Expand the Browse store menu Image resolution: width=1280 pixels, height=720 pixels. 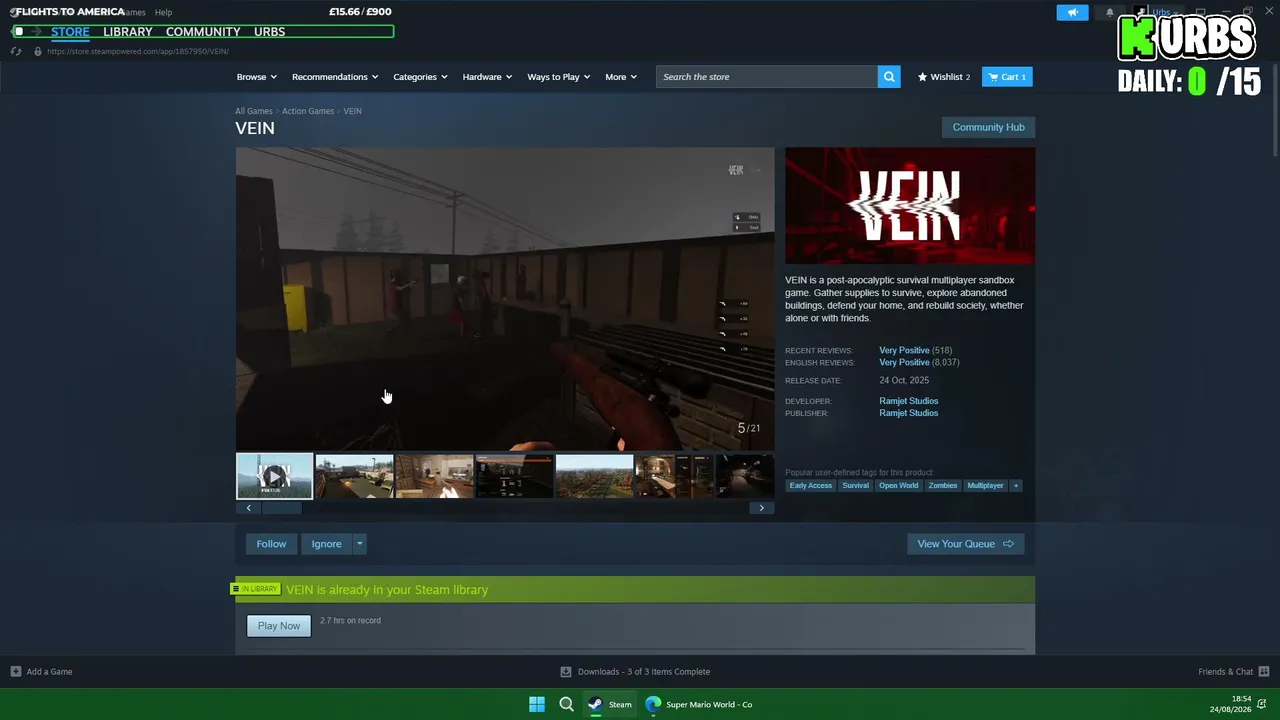(x=257, y=77)
